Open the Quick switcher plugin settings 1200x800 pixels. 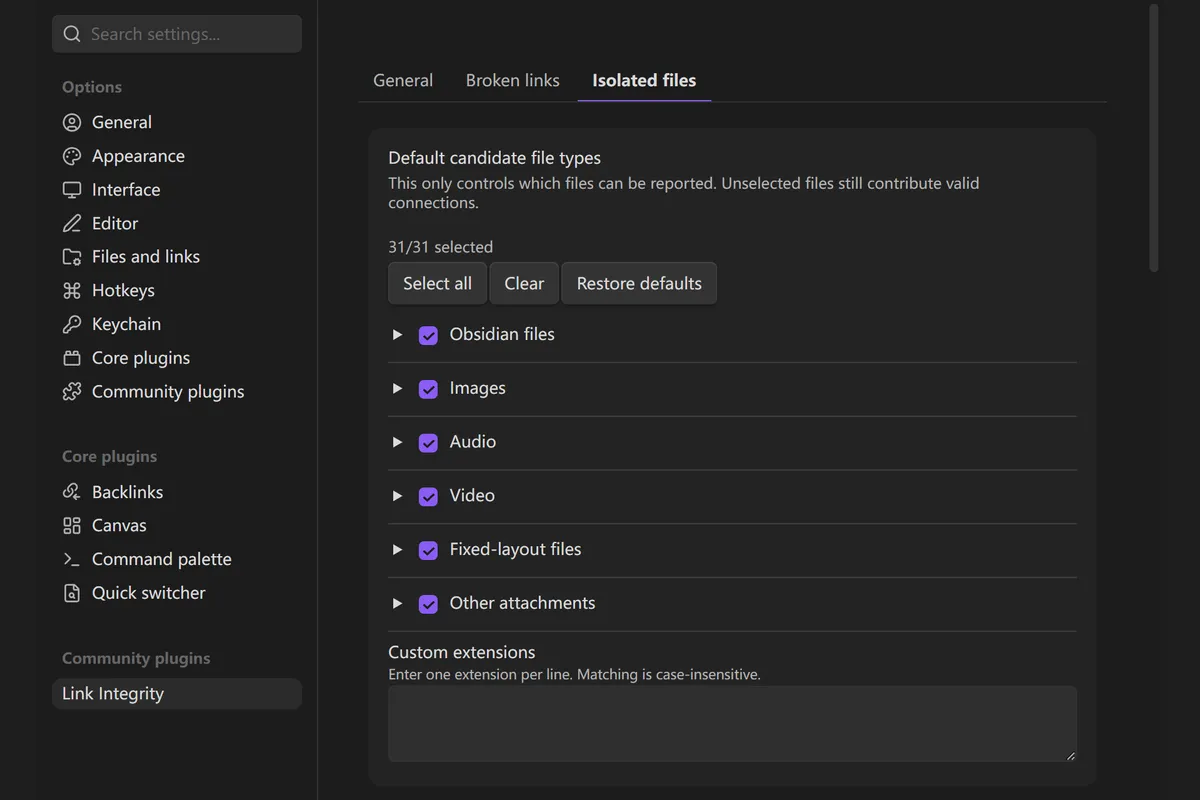tap(177, 593)
